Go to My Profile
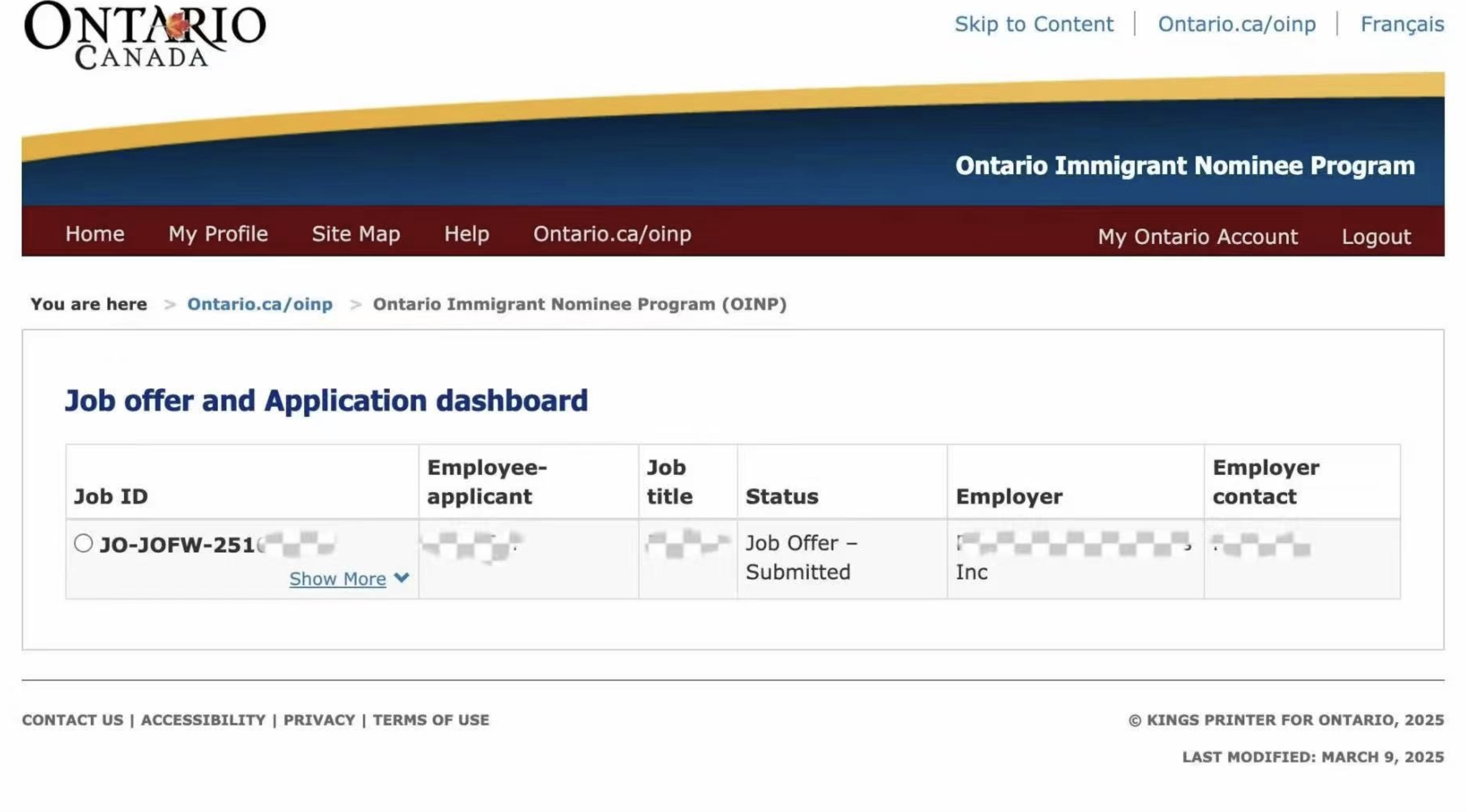The image size is (1467, 812). click(218, 234)
